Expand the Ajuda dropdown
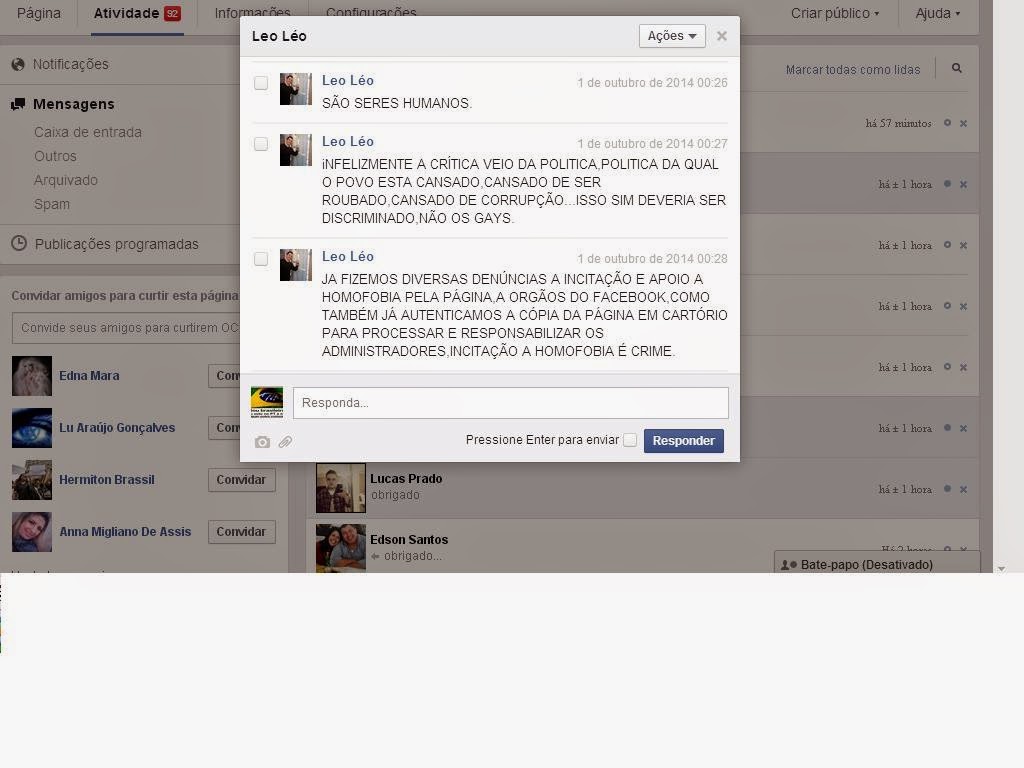Image resolution: width=1024 pixels, height=768 pixels. pyautogui.click(x=938, y=13)
